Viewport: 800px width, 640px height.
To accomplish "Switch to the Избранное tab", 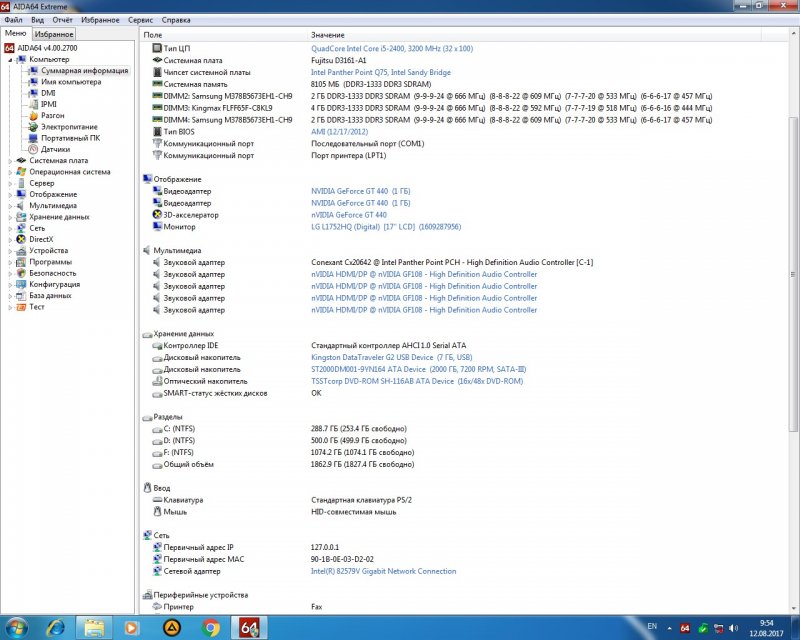I will click(x=53, y=34).
